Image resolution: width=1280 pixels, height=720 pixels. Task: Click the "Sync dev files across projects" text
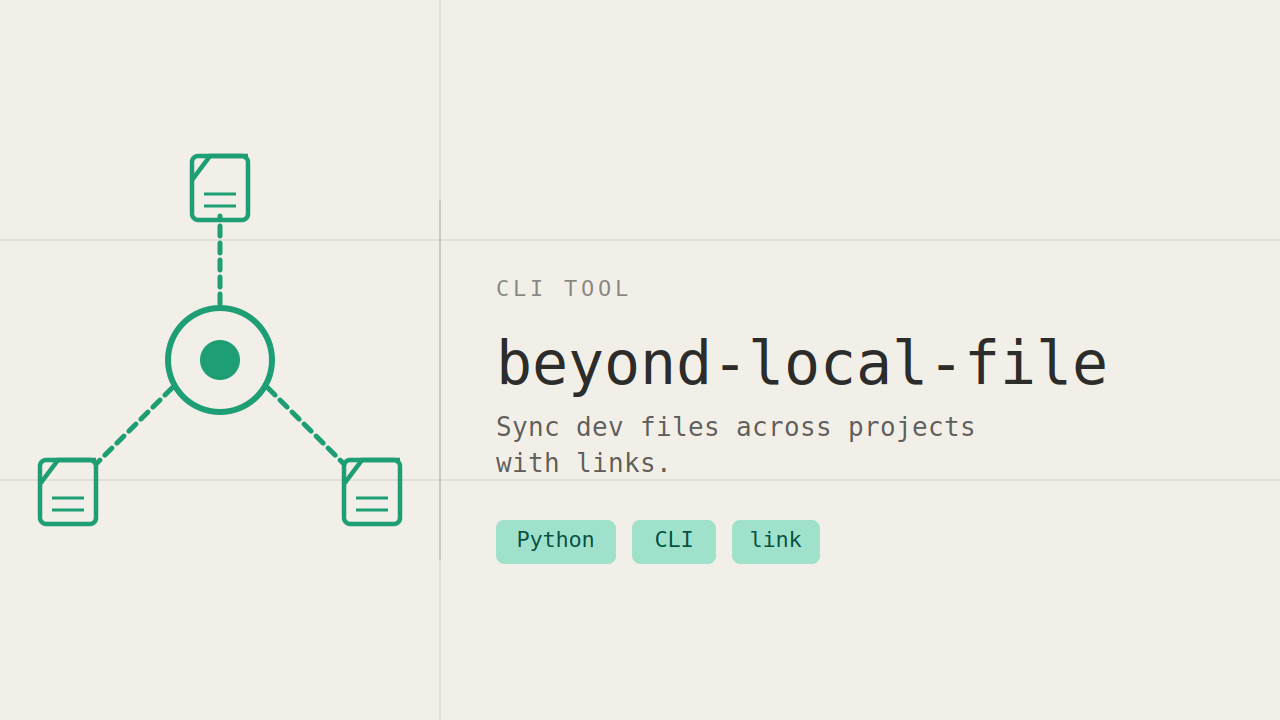[x=735, y=427]
